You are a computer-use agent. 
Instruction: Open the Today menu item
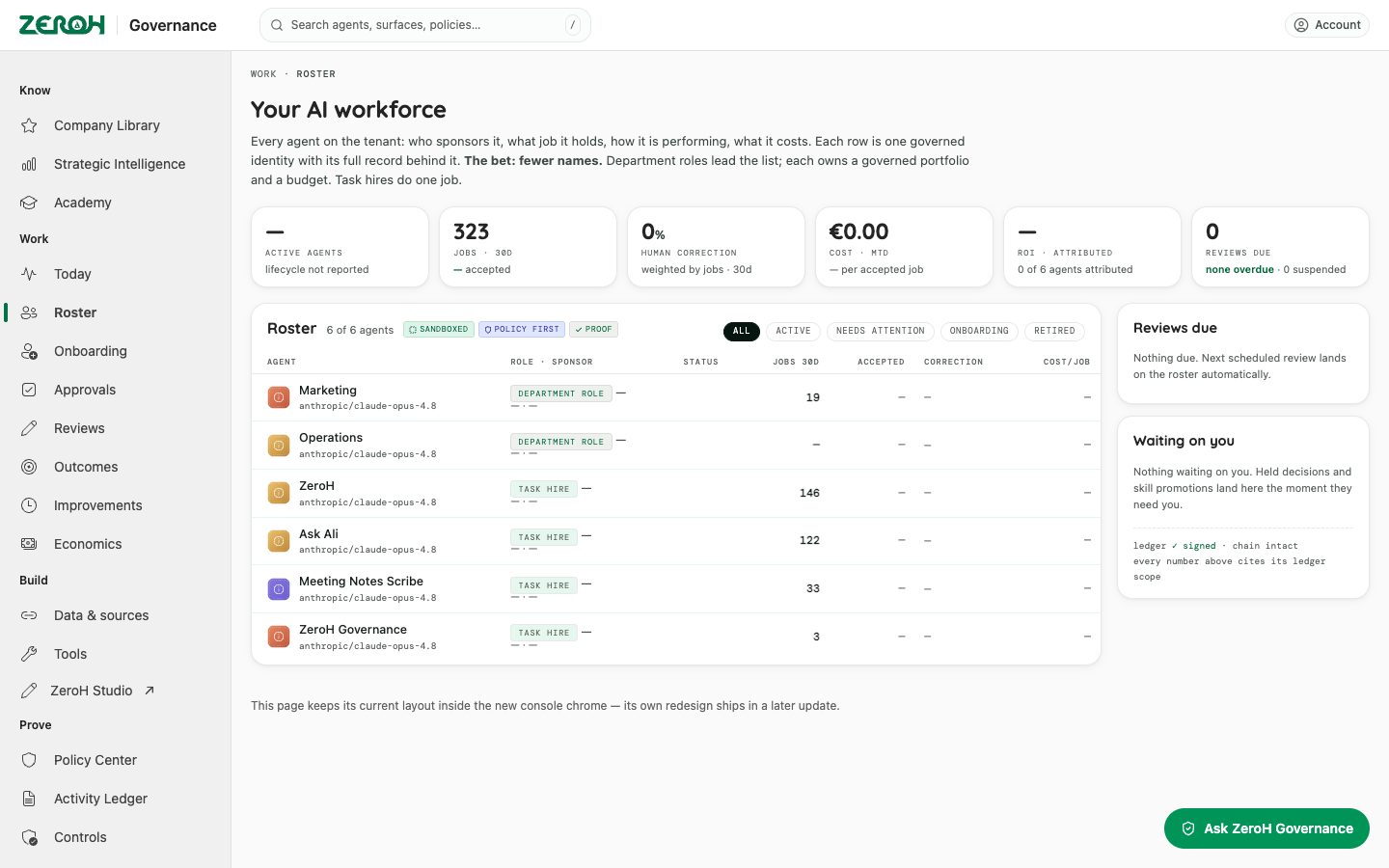(x=116, y=274)
